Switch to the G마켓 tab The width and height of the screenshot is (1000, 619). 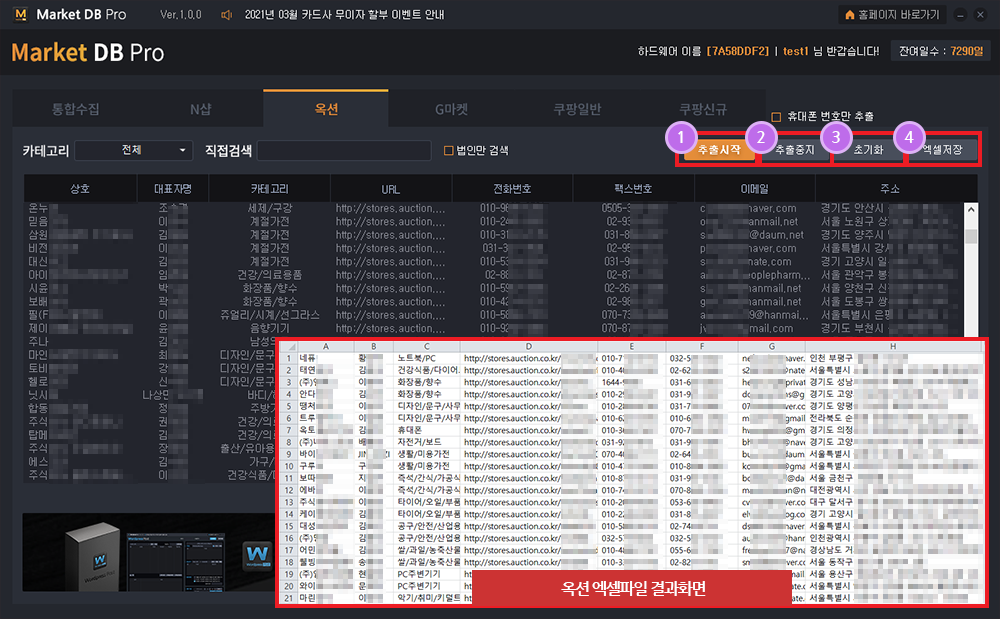[x=450, y=109]
